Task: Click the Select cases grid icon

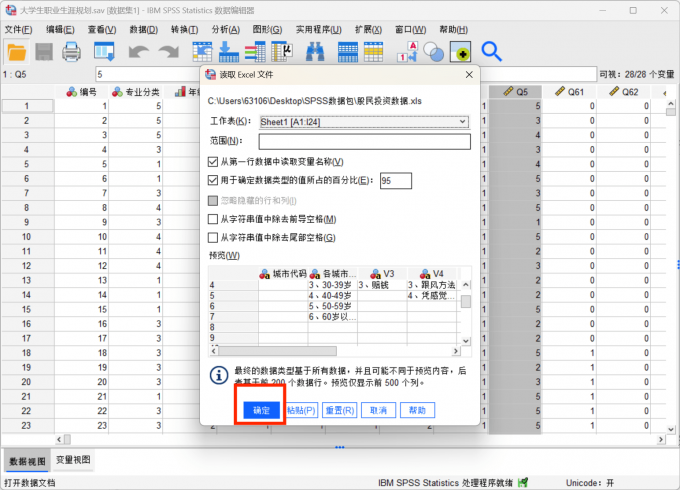Action: point(373,52)
